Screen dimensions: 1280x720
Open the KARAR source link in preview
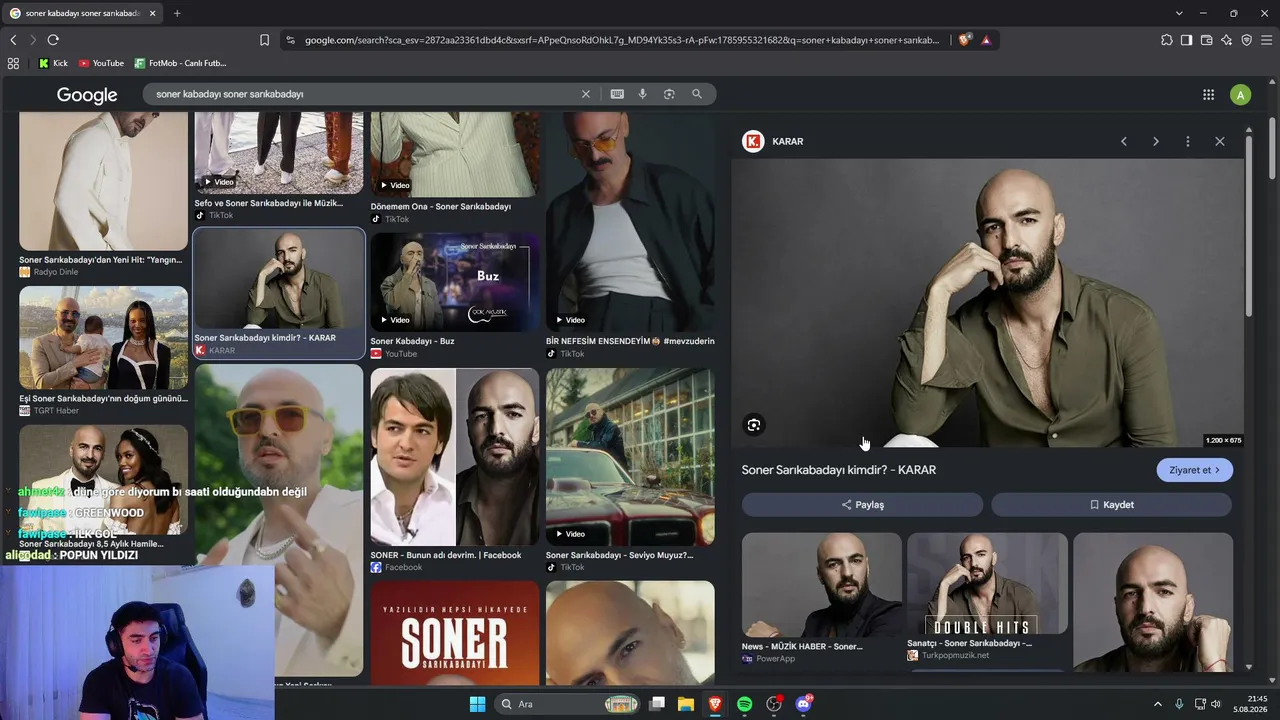[773, 141]
